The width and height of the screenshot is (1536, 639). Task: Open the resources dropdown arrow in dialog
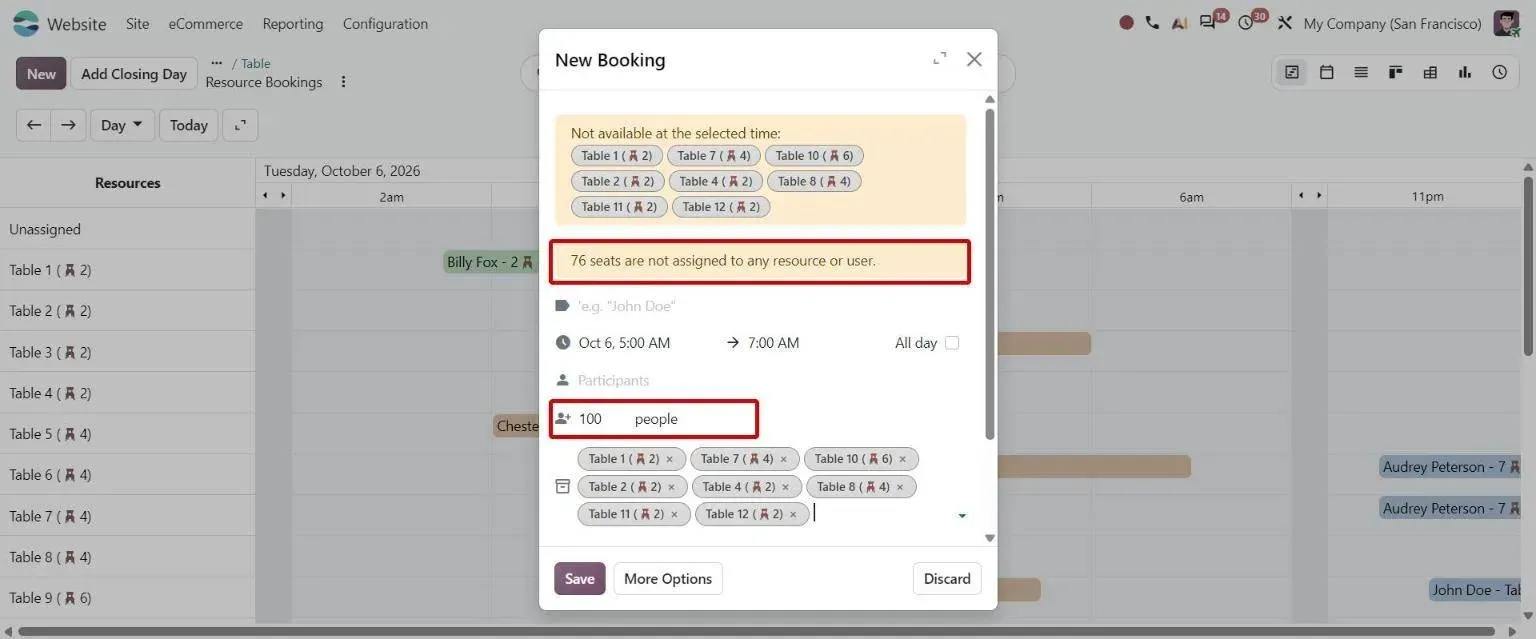(962, 516)
